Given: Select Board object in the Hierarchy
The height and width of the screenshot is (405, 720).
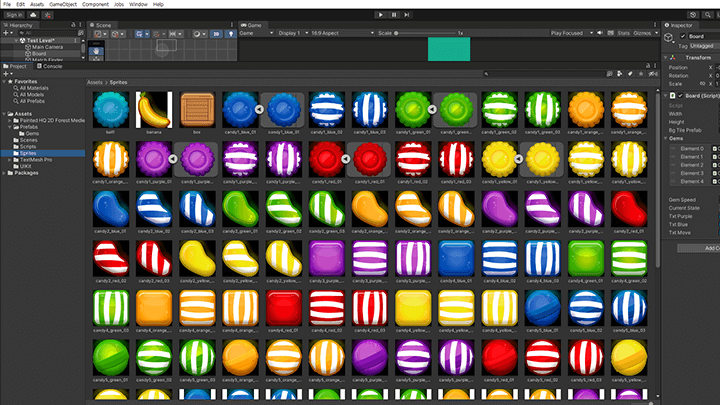Looking at the screenshot, I should (39, 53).
